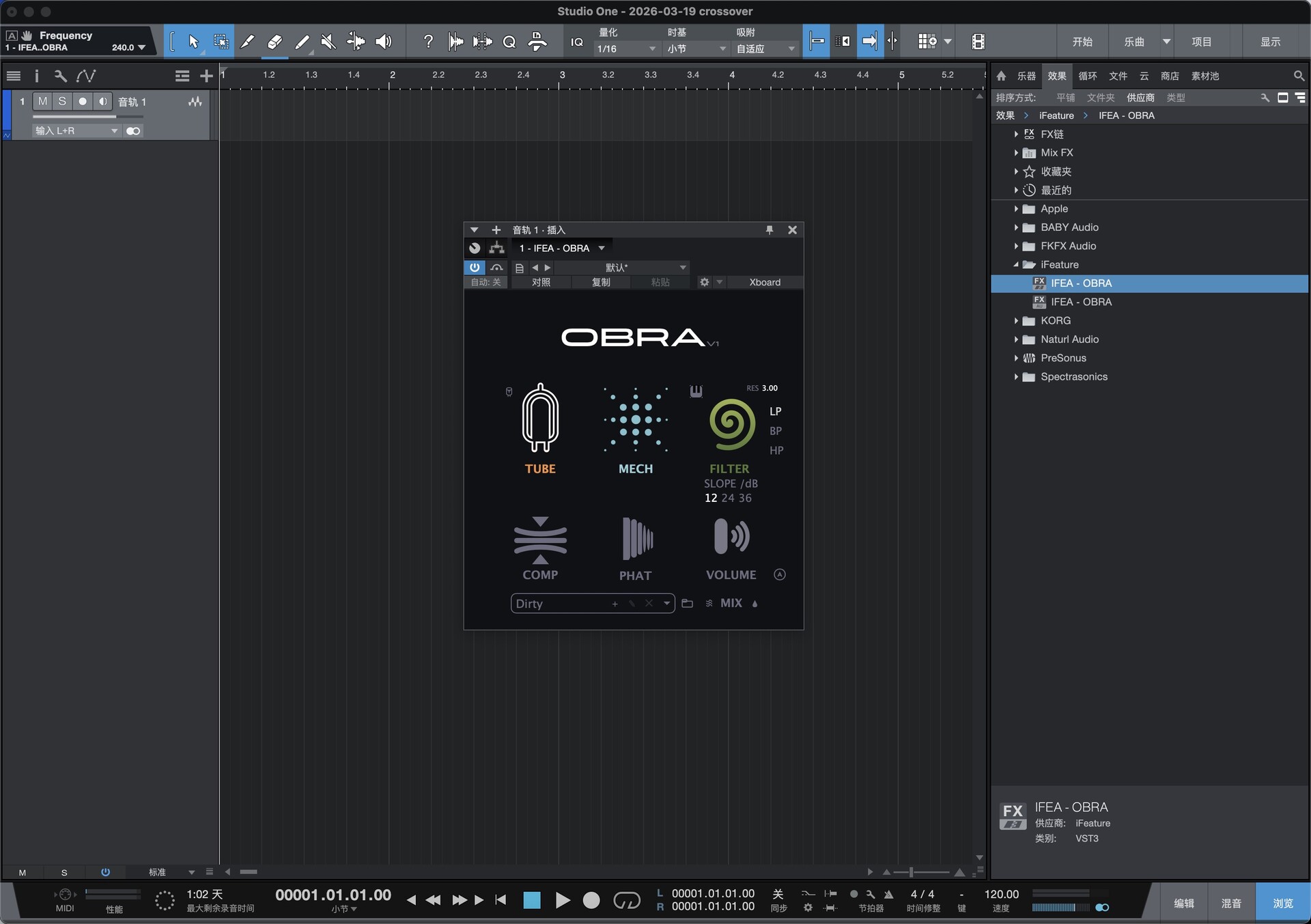Open the 混音 view at bottom right
Image resolution: width=1311 pixels, height=924 pixels.
coord(1230,901)
